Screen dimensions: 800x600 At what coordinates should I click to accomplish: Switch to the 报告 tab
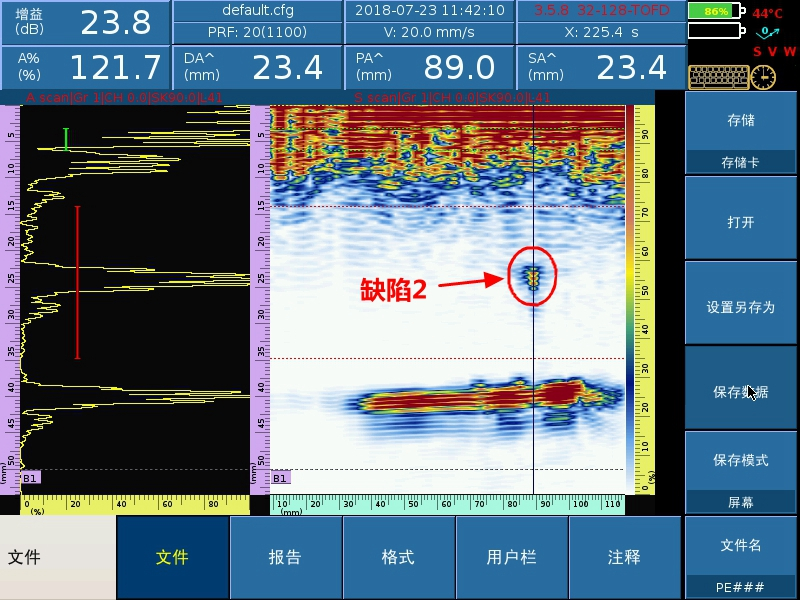tap(285, 557)
